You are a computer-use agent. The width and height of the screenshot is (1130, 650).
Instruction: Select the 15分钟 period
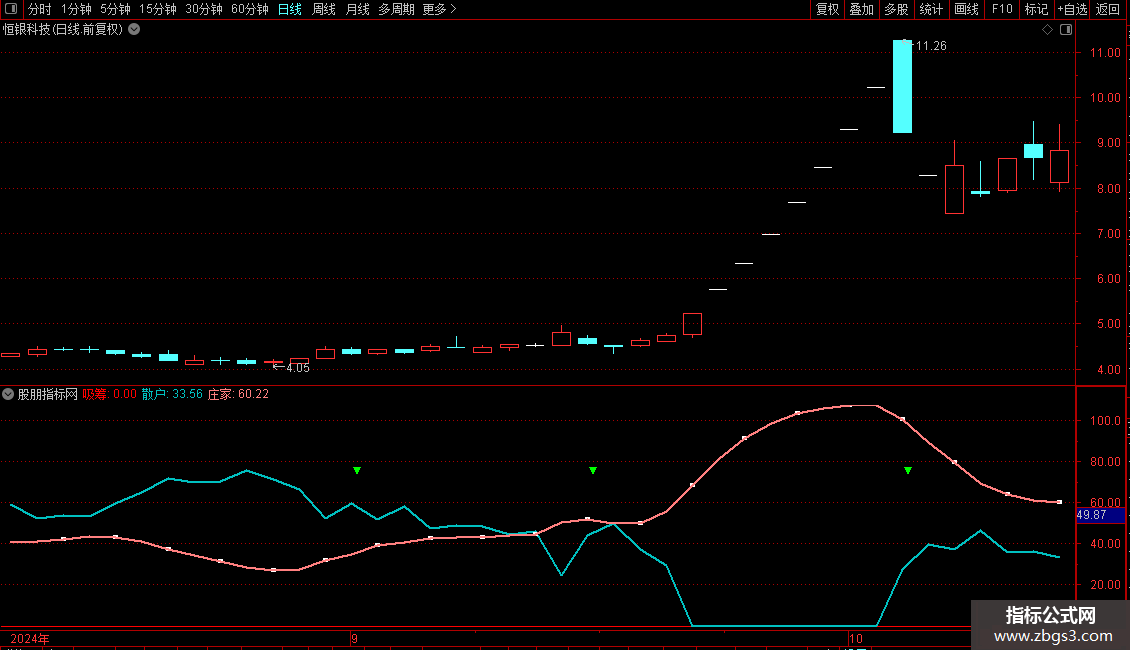click(x=158, y=9)
